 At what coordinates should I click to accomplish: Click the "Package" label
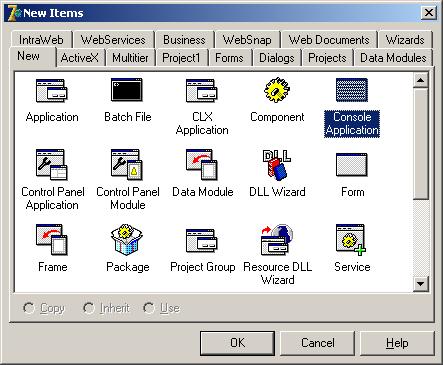coord(128,267)
